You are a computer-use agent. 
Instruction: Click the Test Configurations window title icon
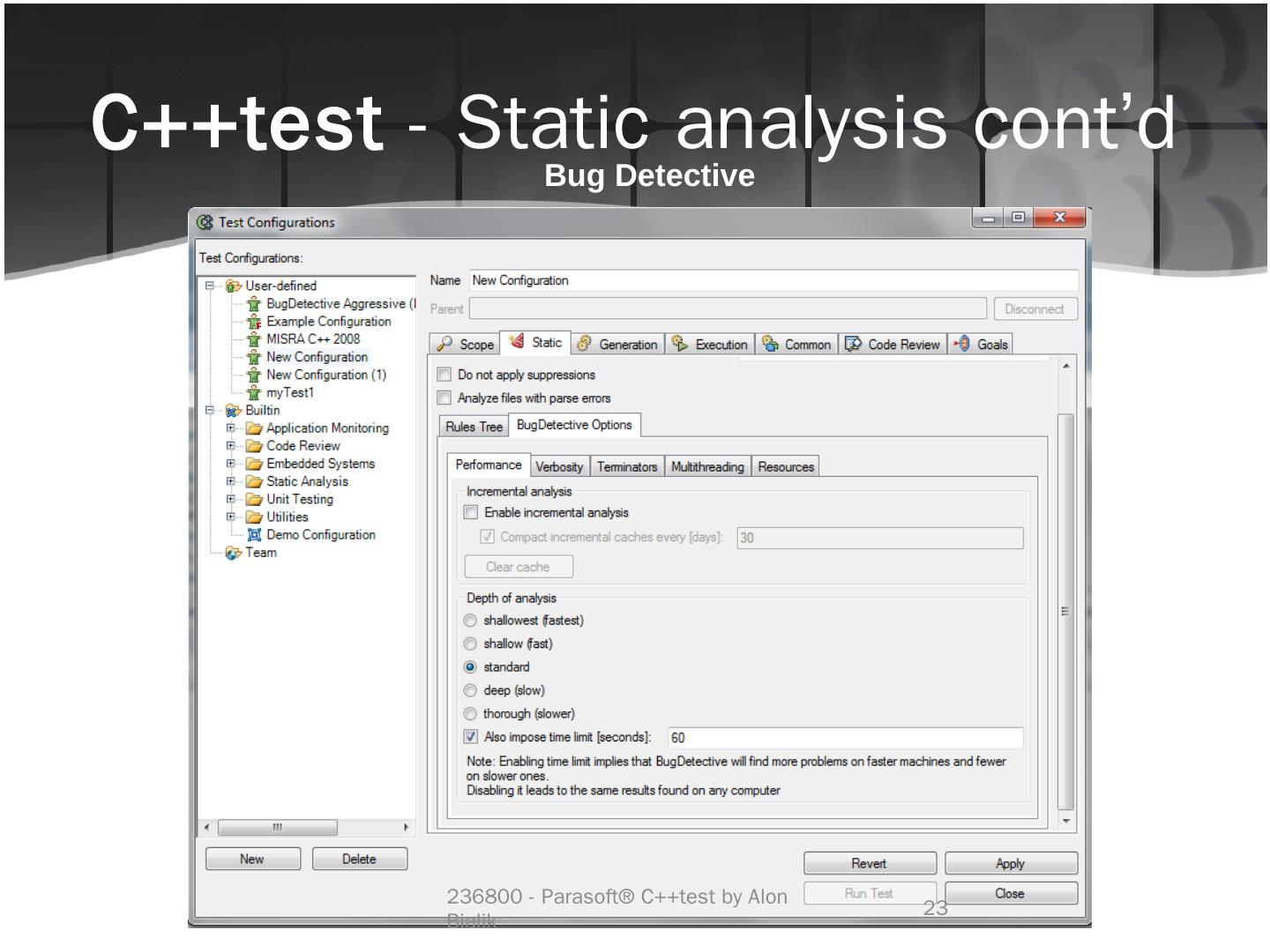coord(205,222)
